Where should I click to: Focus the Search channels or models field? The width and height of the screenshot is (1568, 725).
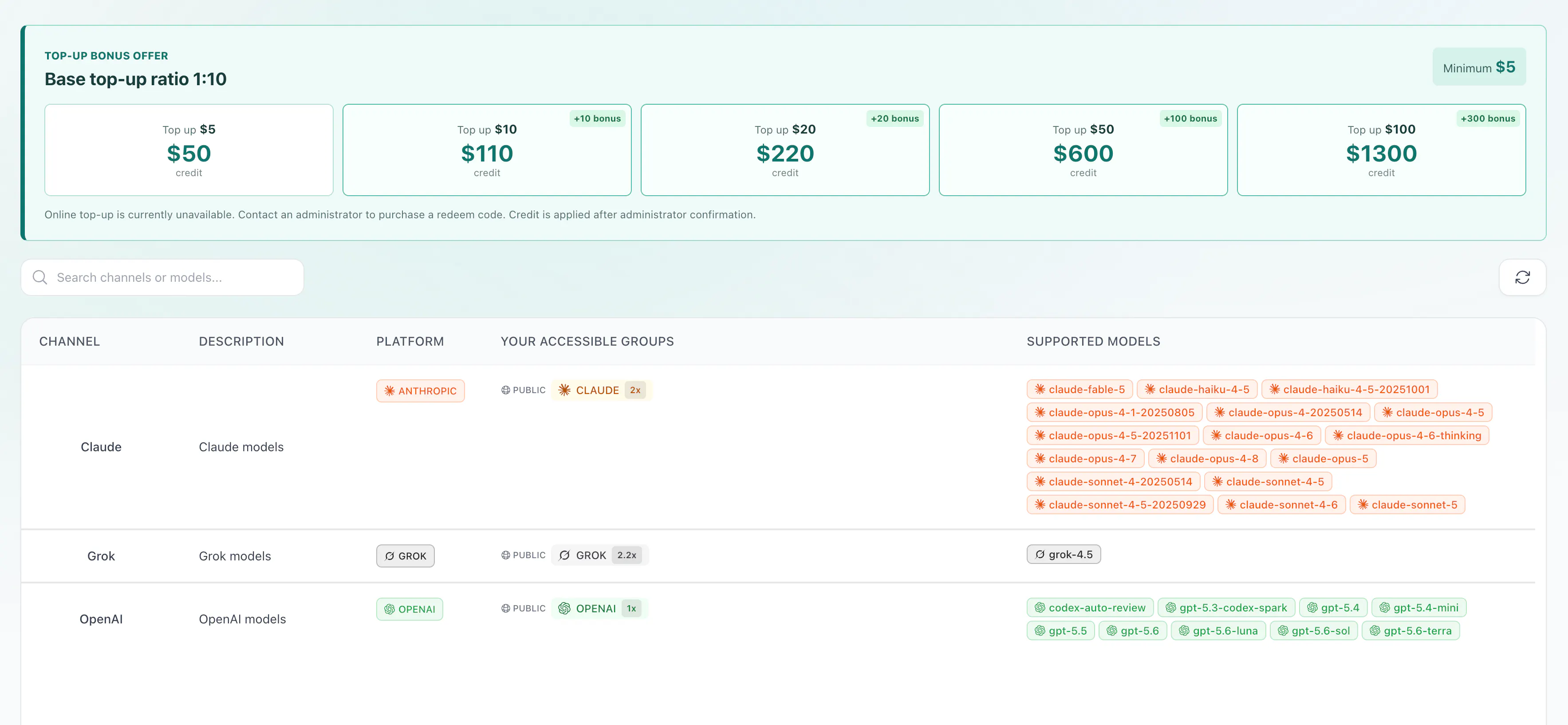[162, 278]
